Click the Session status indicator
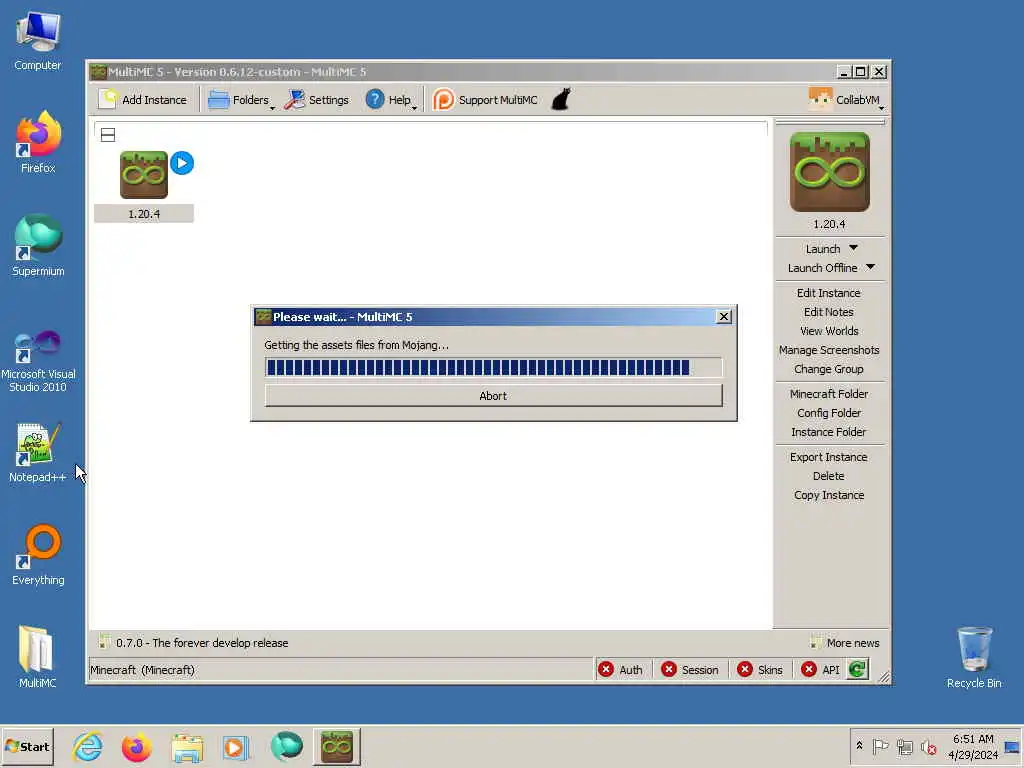The height and width of the screenshot is (768, 1024). pos(690,669)
